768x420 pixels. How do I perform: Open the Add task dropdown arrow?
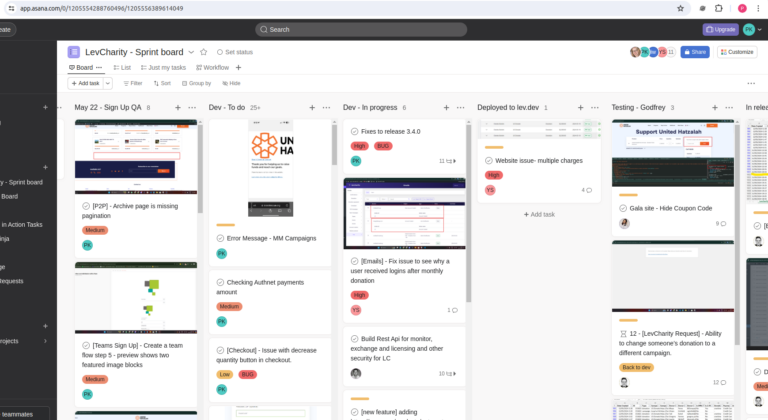click(x=108, y=83)
